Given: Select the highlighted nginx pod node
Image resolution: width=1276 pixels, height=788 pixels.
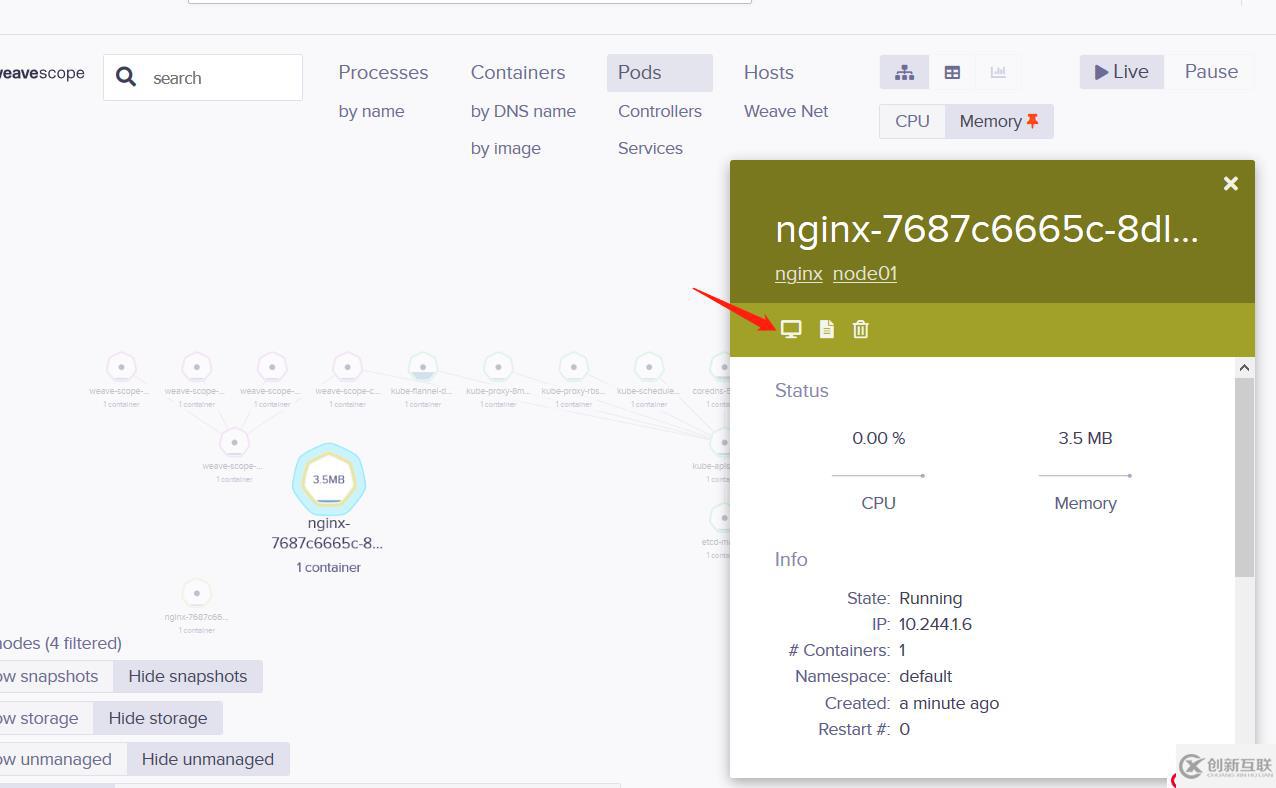Looking at the screenshot, I should (x=328, y=480).
